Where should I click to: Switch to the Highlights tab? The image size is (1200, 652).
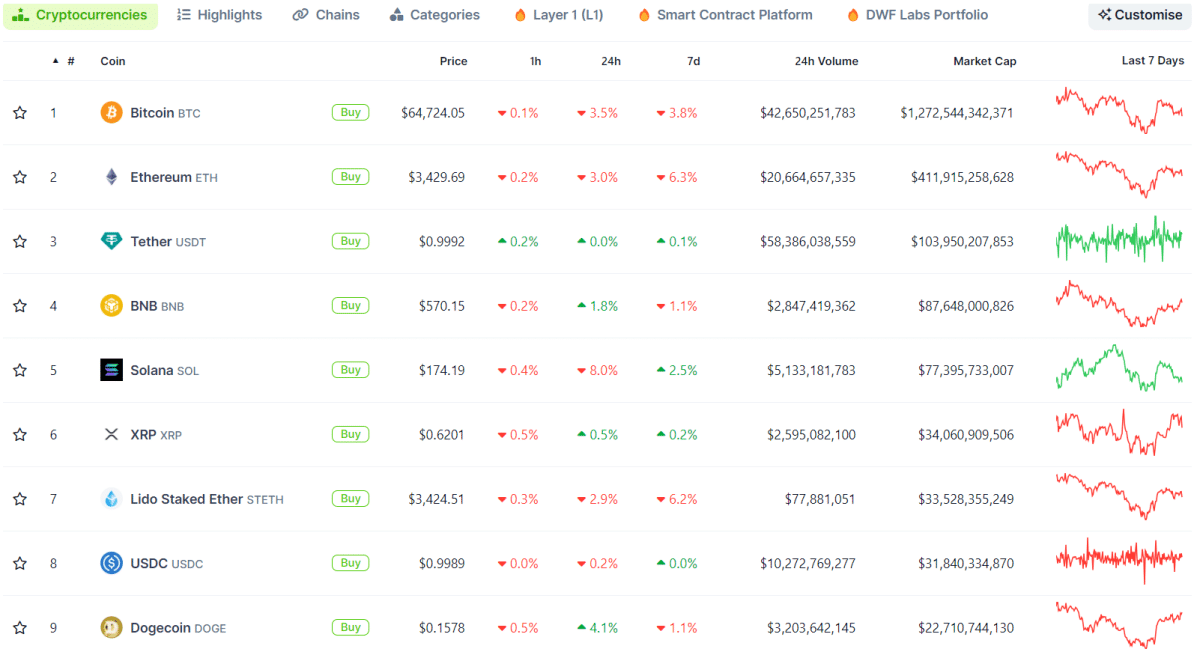219,15
